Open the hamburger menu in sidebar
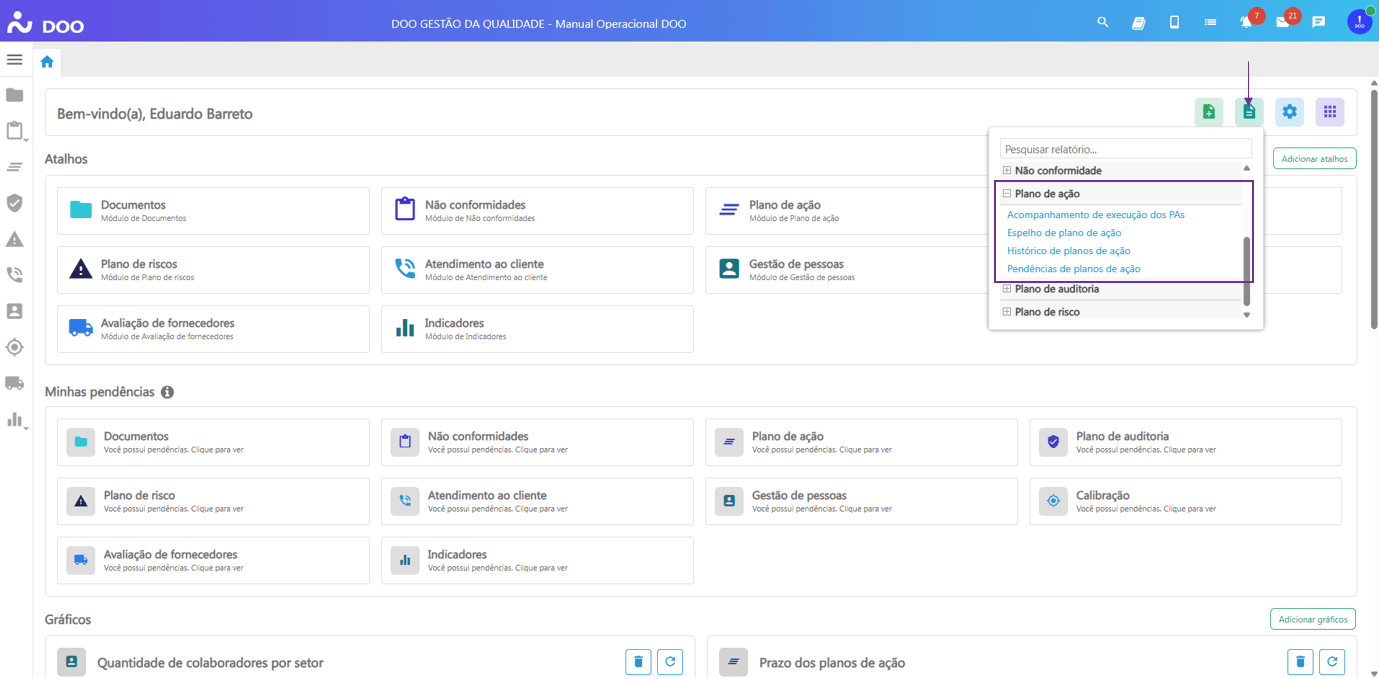The width and height of the screenshot is (1379, 679). (x=14, y=60)
